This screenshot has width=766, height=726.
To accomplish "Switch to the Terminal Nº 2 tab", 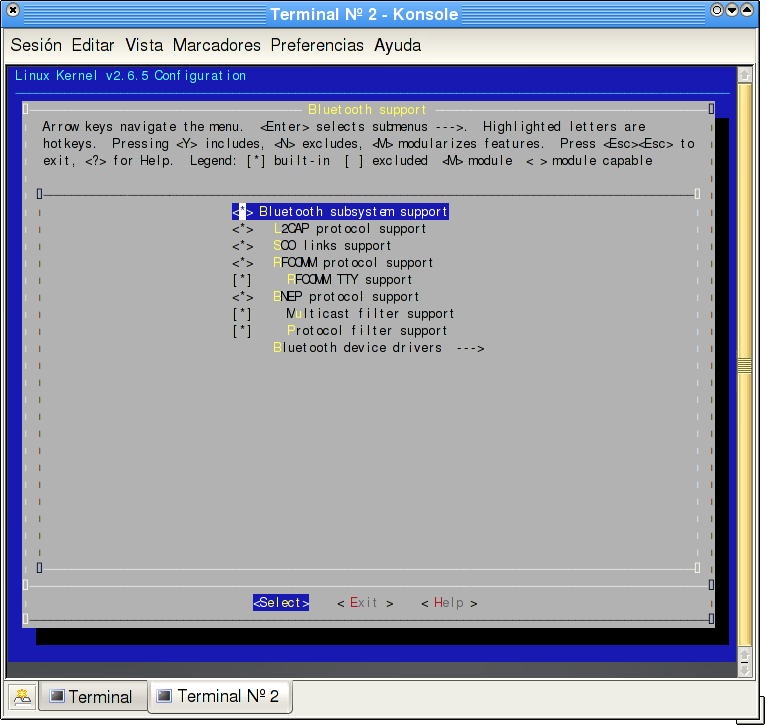I will tap(220, 696).
